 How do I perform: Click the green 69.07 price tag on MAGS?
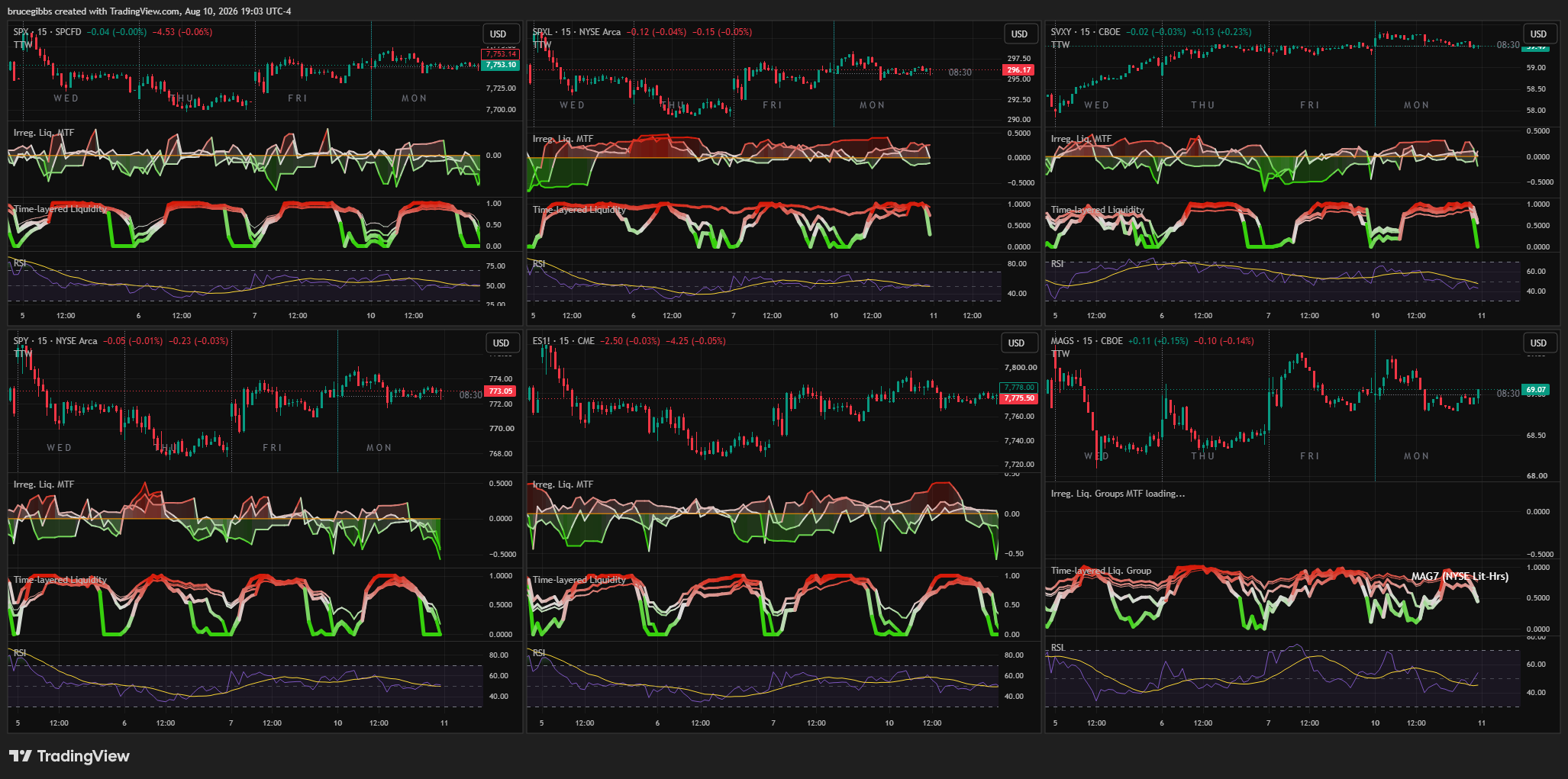click(1536, 390)
